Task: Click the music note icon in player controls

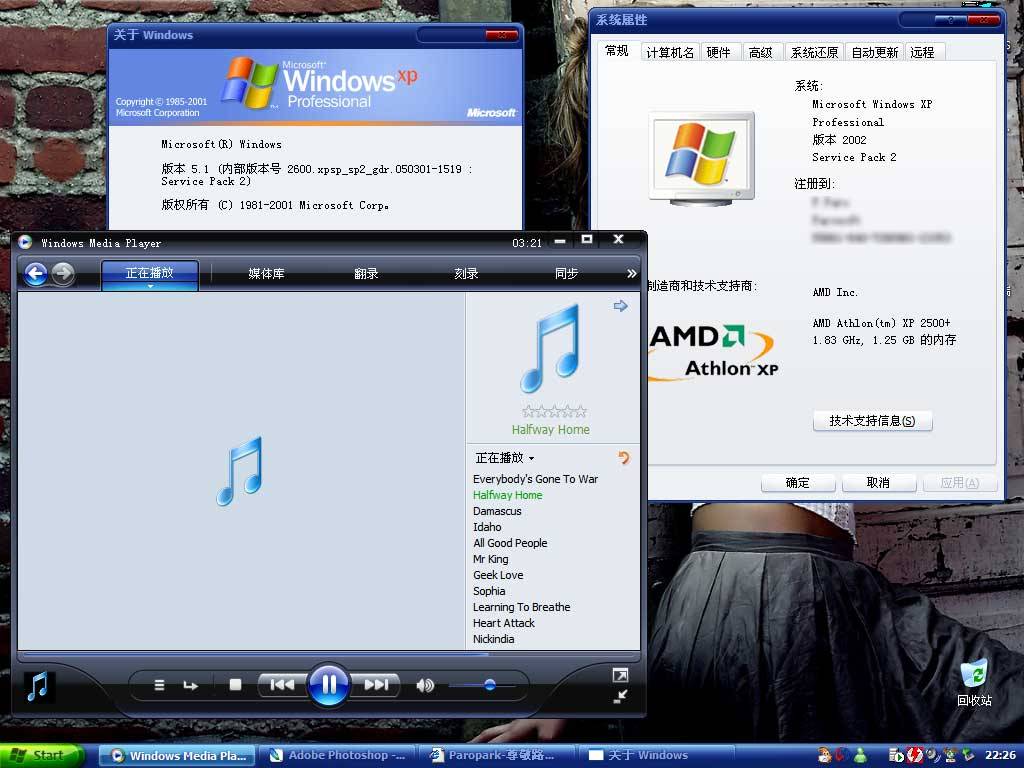Action: tap(39, 686)
